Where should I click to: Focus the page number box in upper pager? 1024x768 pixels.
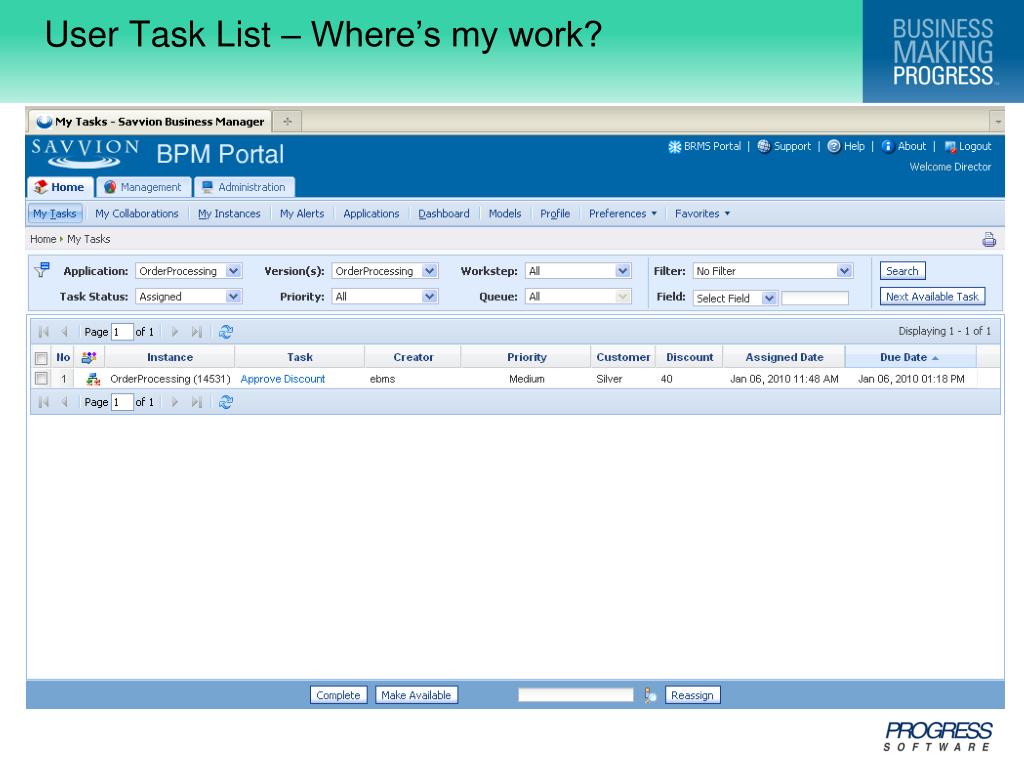(122, 332)
